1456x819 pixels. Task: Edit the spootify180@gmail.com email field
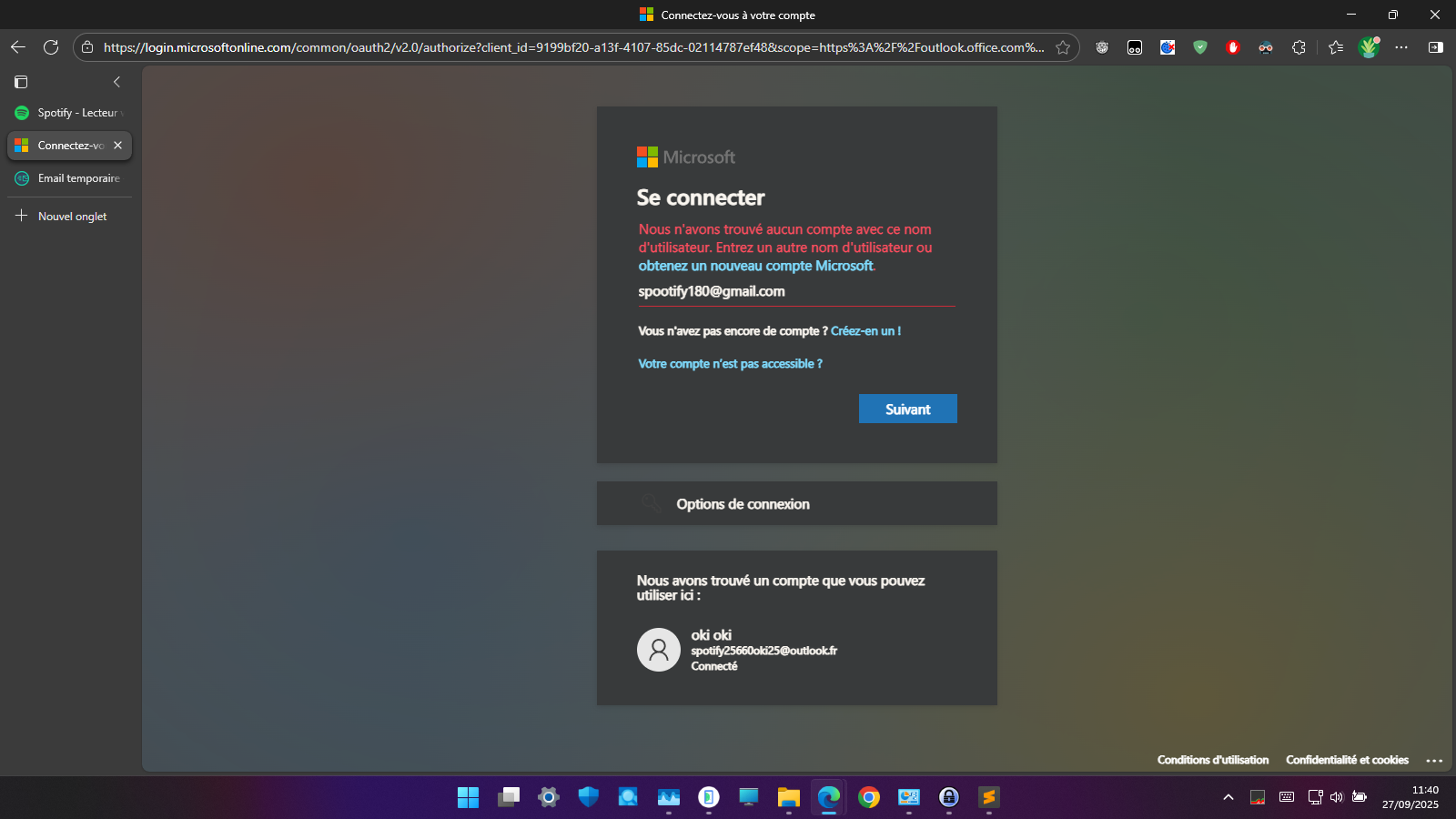[x=796, y=291]
